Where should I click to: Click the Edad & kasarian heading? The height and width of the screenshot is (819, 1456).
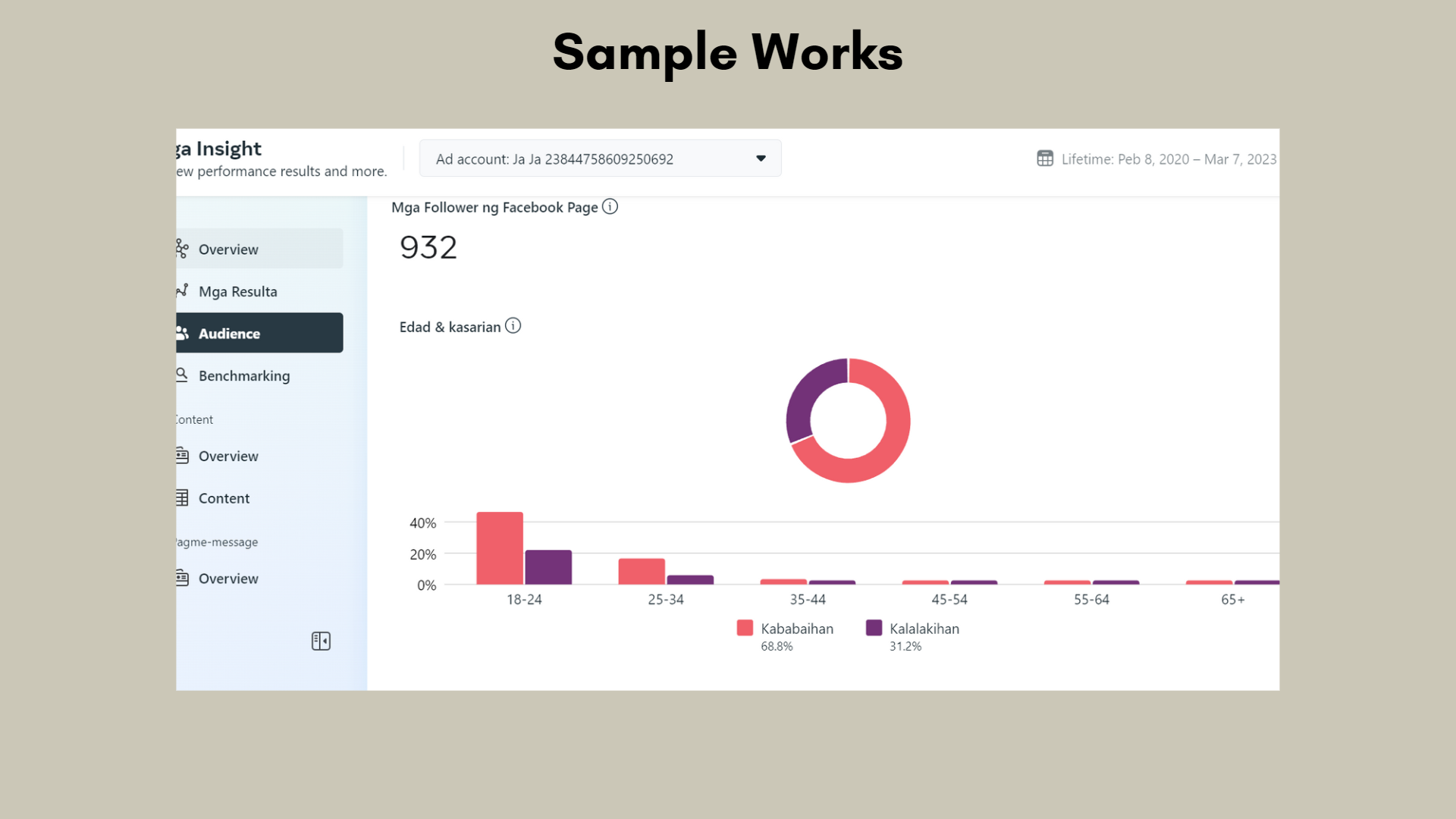pos(450,327)
